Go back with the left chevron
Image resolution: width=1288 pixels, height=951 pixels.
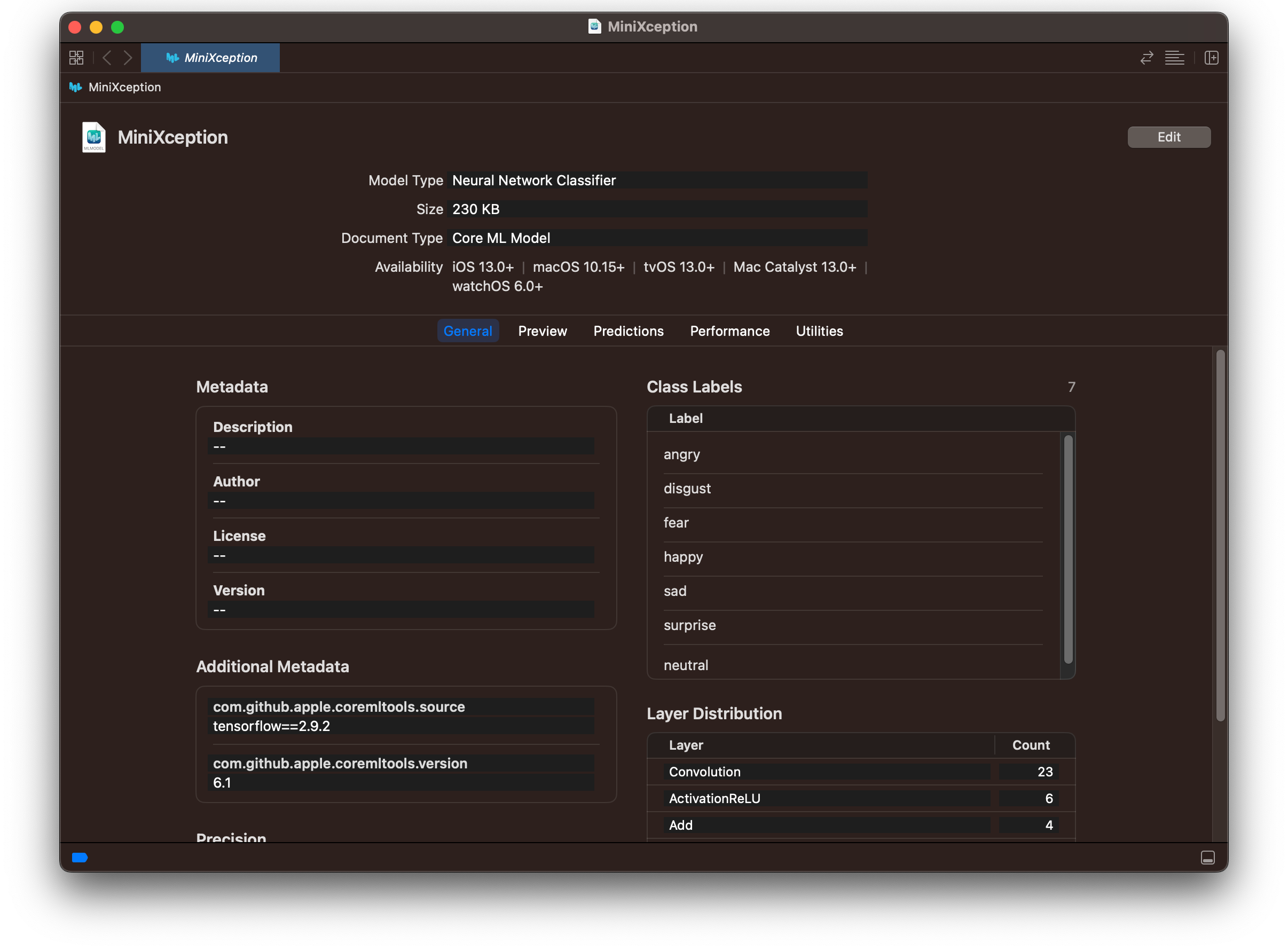tap(106, 58)
